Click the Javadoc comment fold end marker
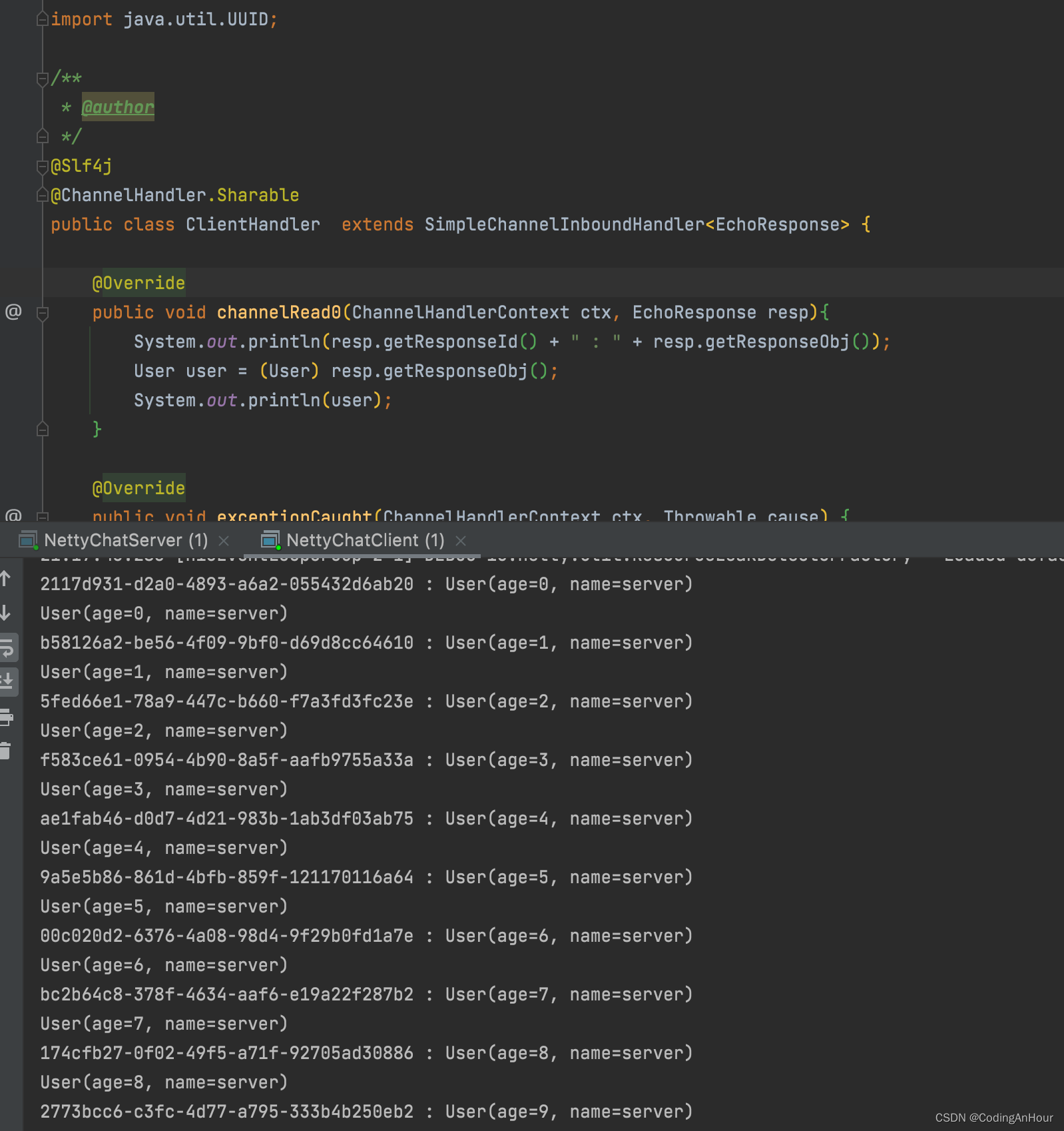The height and width of the screenshot is (1131, 1064). click(43, 137)
